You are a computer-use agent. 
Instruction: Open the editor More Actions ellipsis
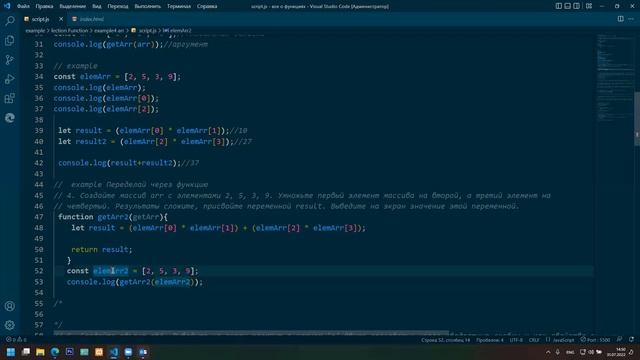[x=631, y=19]
